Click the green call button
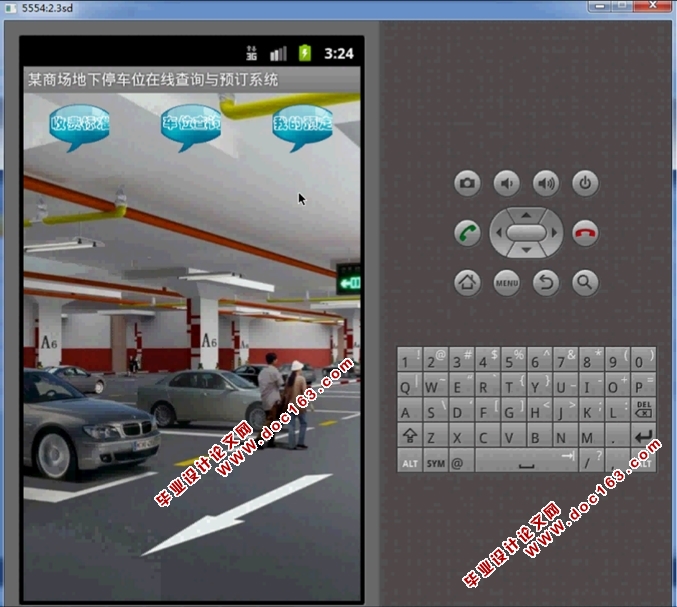Image resolution: width=677 pixels, height=607 pixels. pyautogui.click(x=467, y=233)
